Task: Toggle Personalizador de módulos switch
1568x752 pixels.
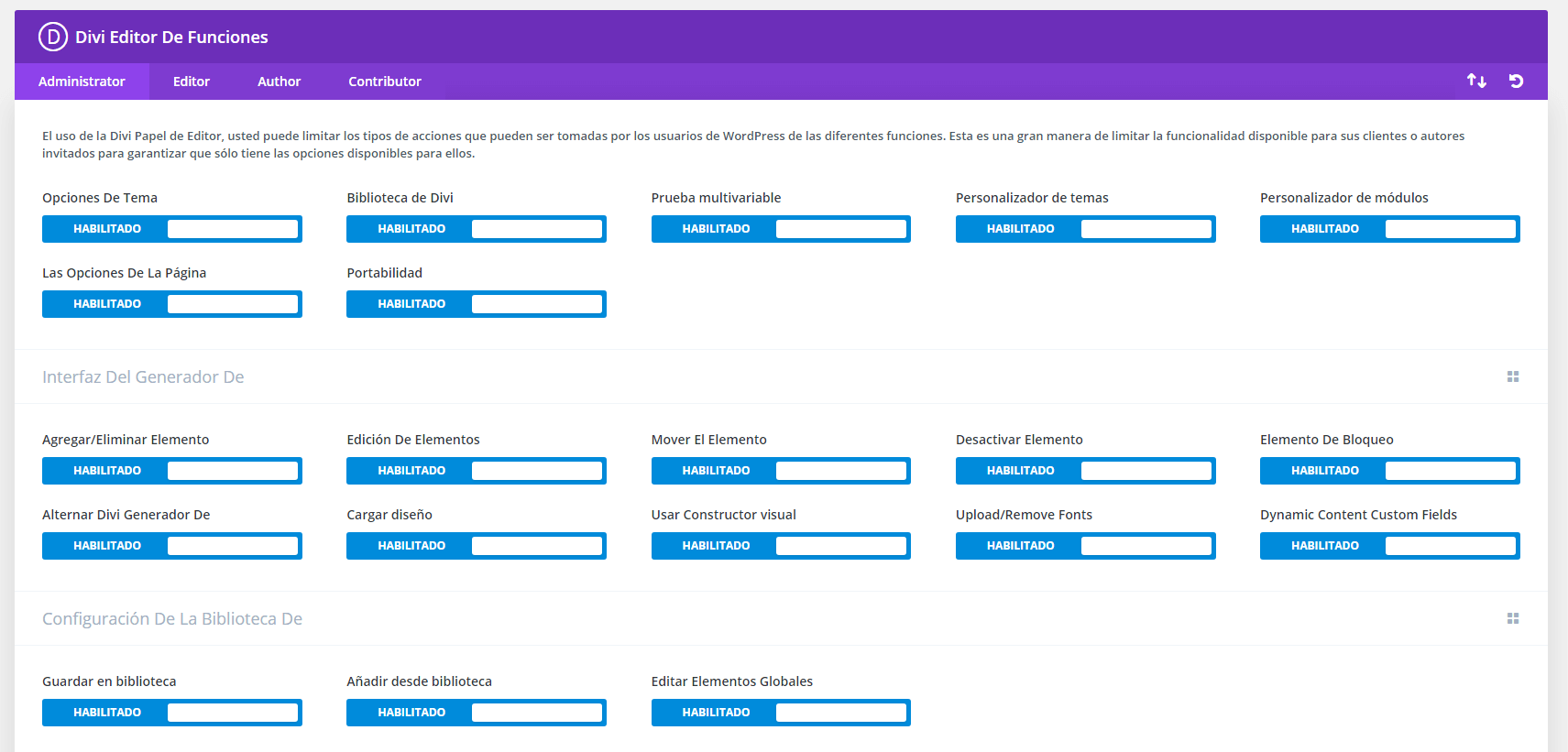Action: point(1390,229)
